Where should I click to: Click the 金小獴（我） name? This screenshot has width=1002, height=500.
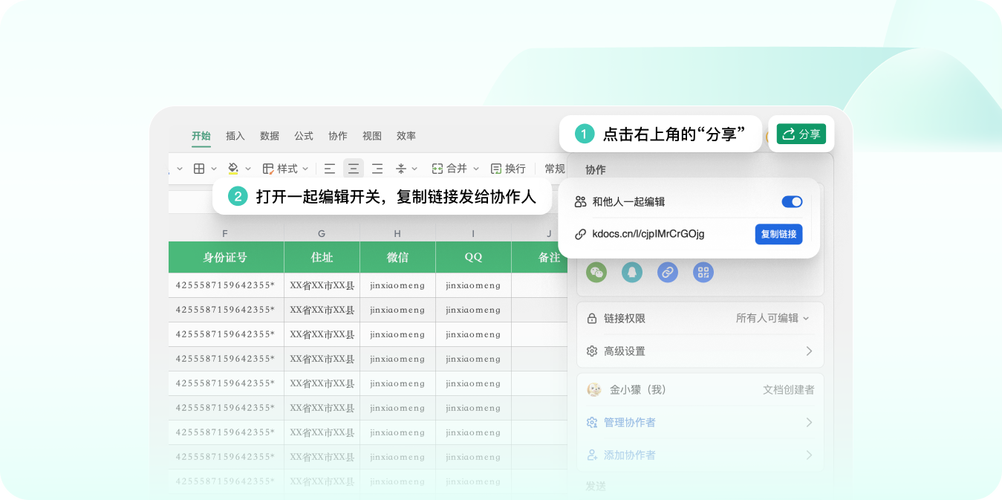tap(638, 389)
